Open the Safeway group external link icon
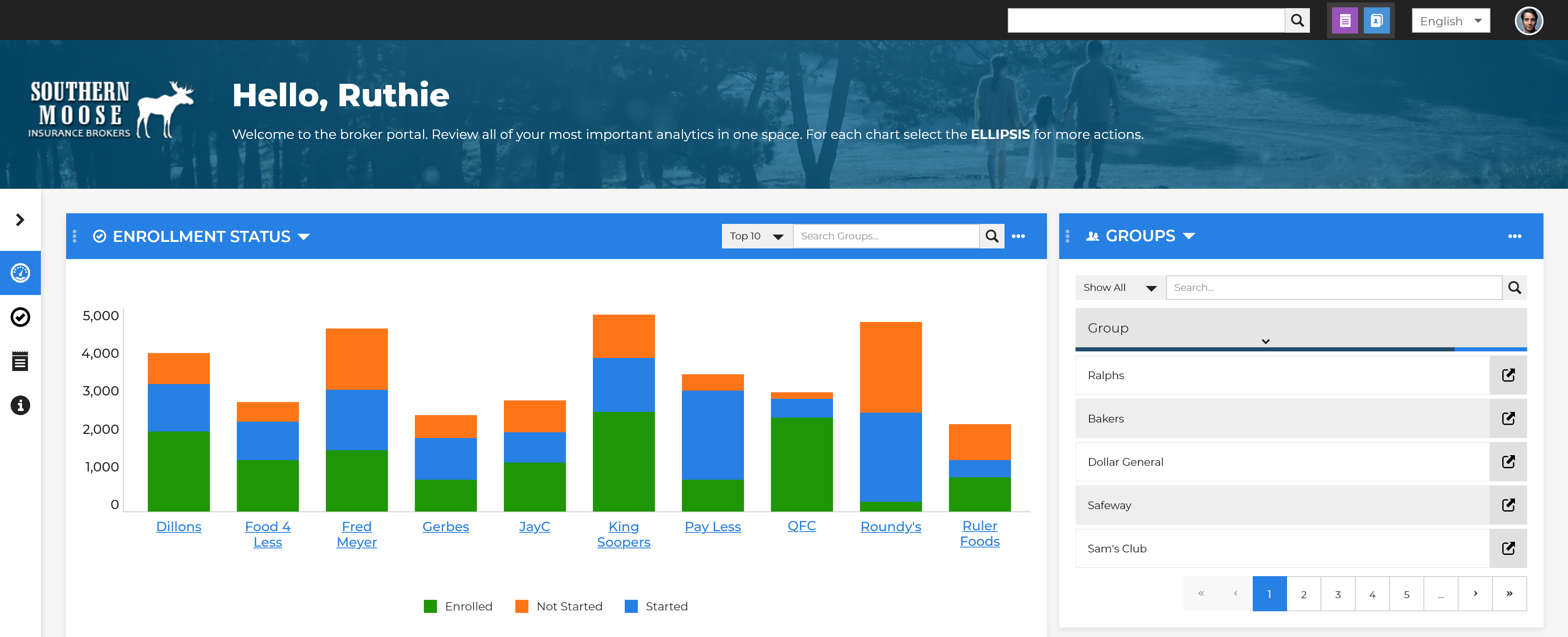Screen dimensions: 1568x637 tap(1508, 505)
